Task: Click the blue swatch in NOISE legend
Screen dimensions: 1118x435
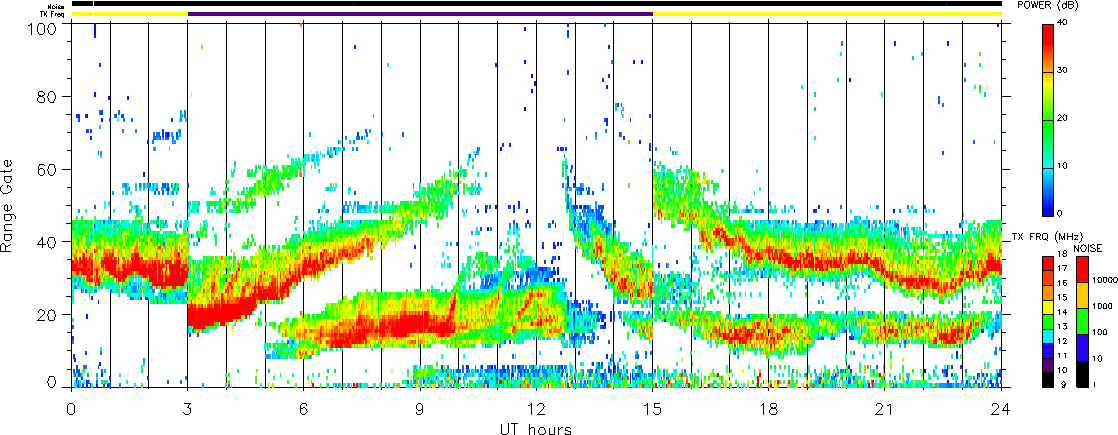Action: point(1081,347)
